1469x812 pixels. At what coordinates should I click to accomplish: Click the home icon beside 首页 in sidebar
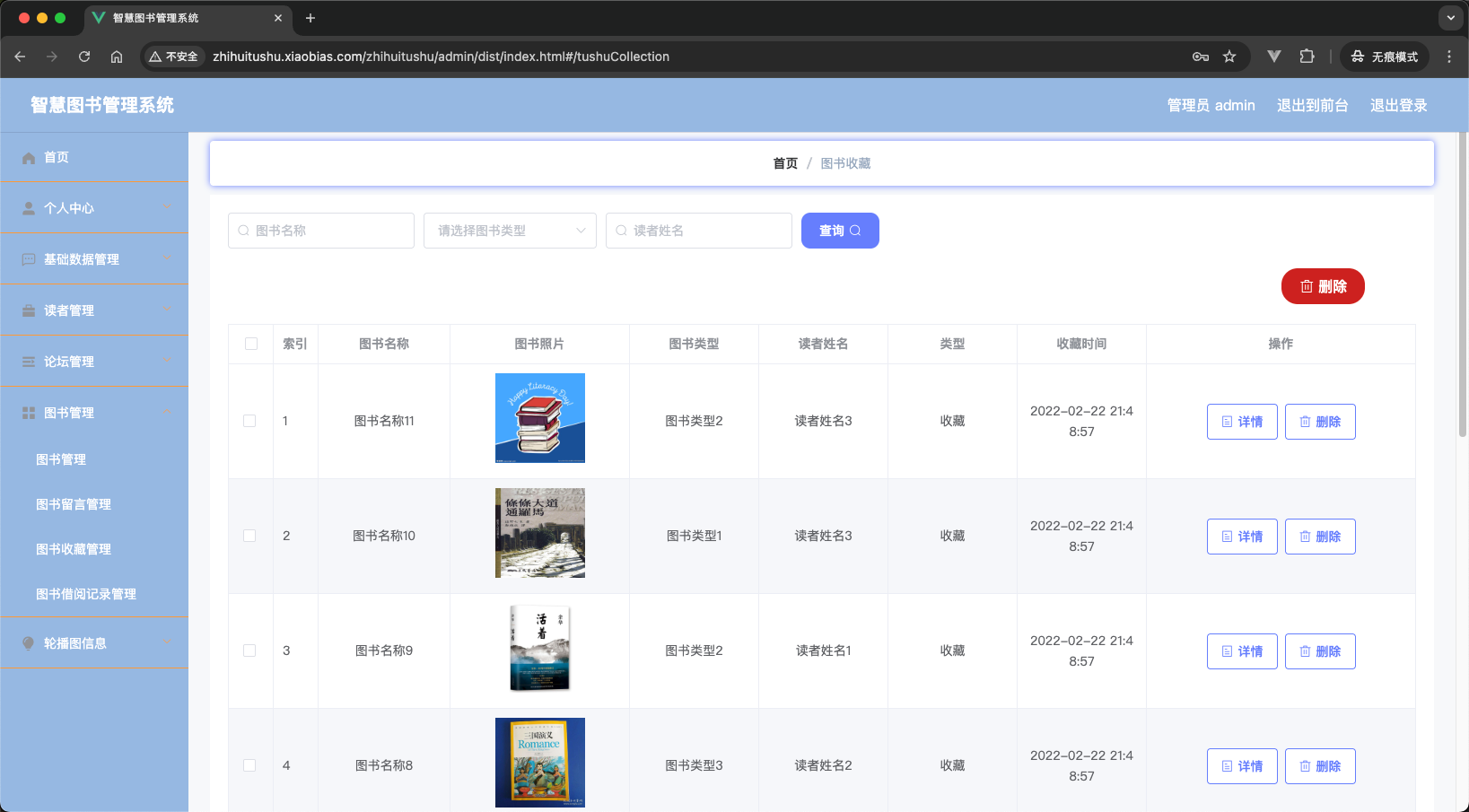[x=29, y=158]
